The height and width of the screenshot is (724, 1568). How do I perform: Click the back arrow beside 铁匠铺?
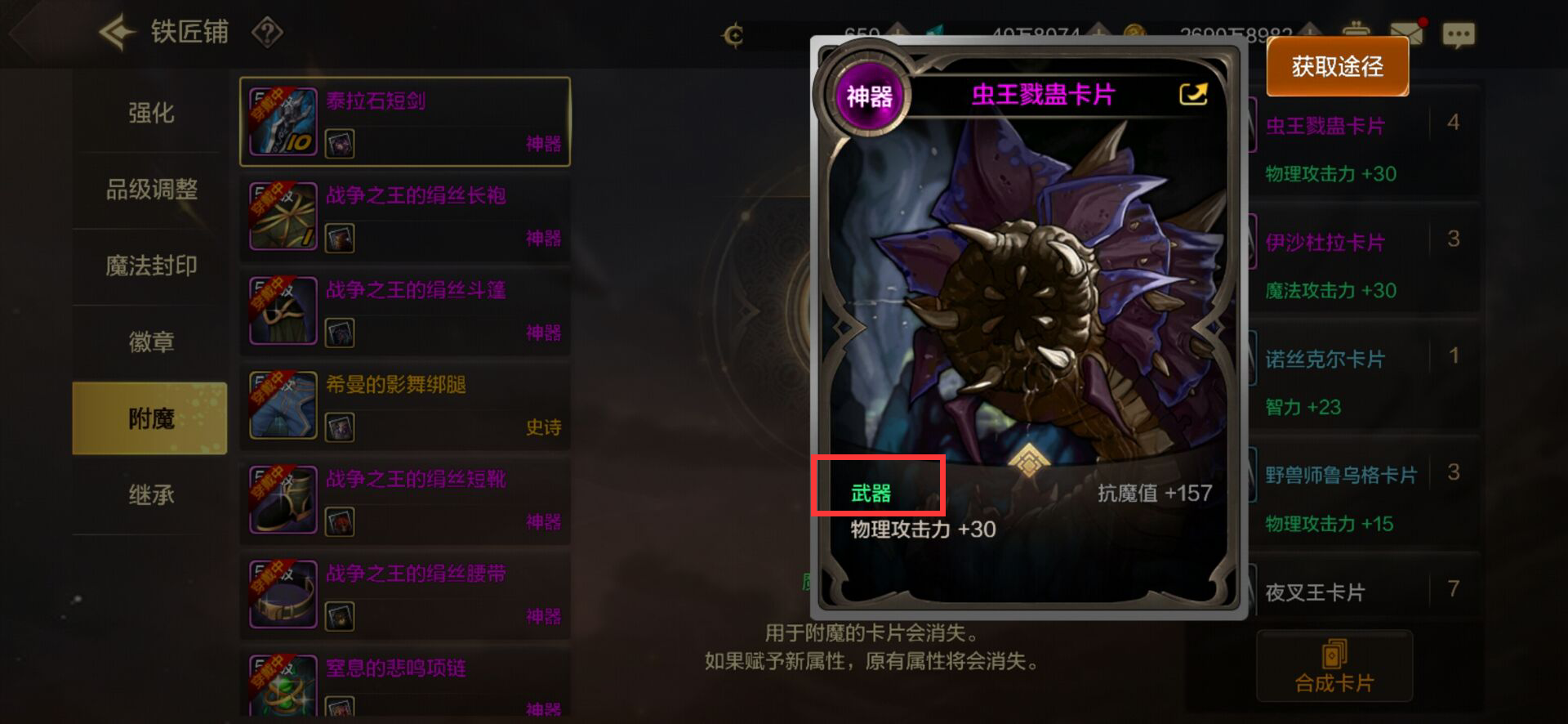118,34
